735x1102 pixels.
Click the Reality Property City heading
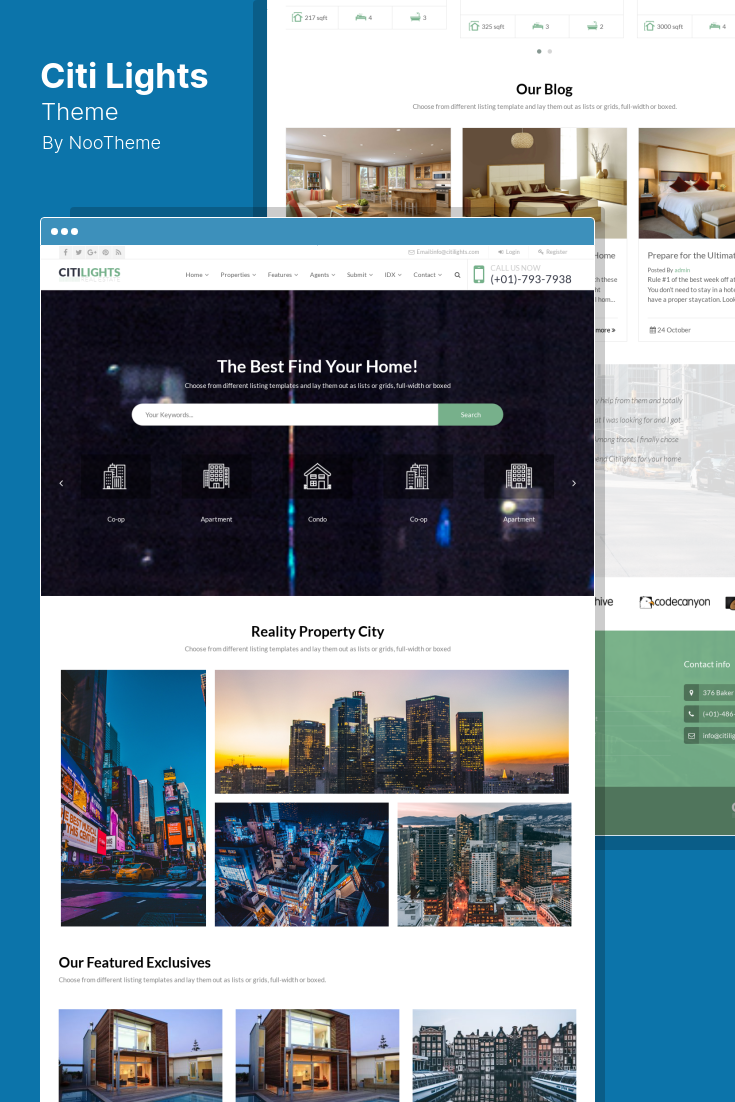click(x=318, y=632)
